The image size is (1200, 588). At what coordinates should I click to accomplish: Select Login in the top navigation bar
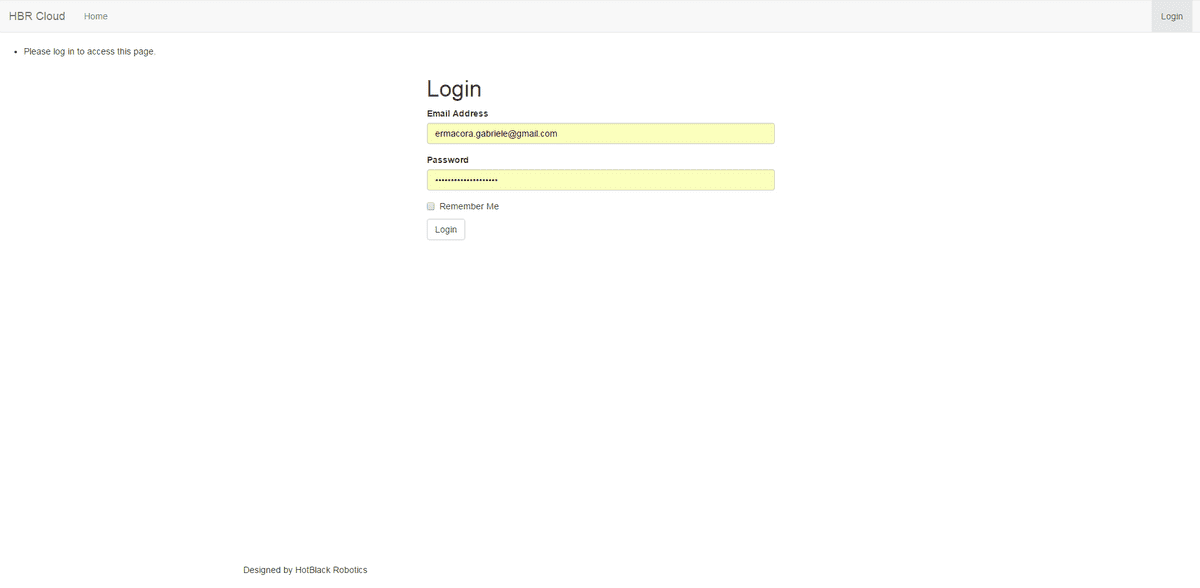[x=1171, y=16]
